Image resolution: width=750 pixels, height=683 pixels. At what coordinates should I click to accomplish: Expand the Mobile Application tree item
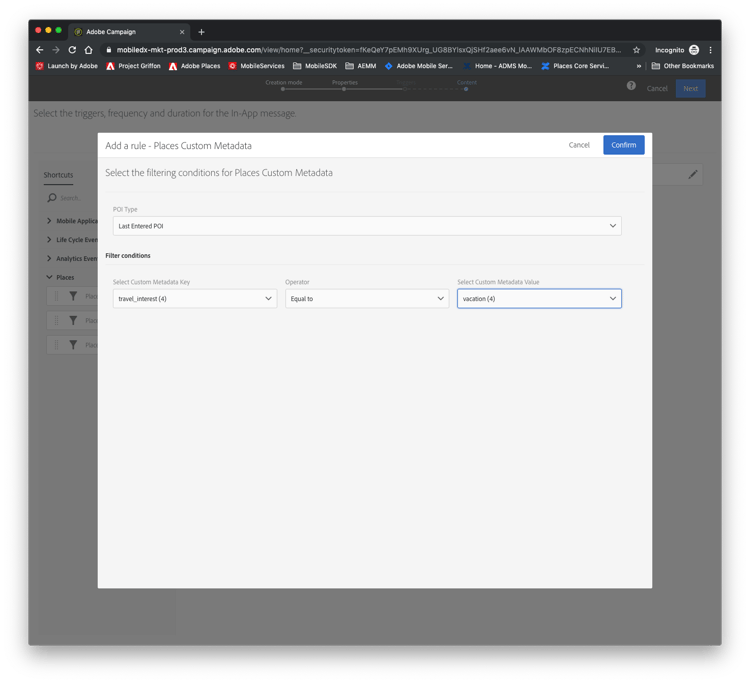tap(49, 220)
